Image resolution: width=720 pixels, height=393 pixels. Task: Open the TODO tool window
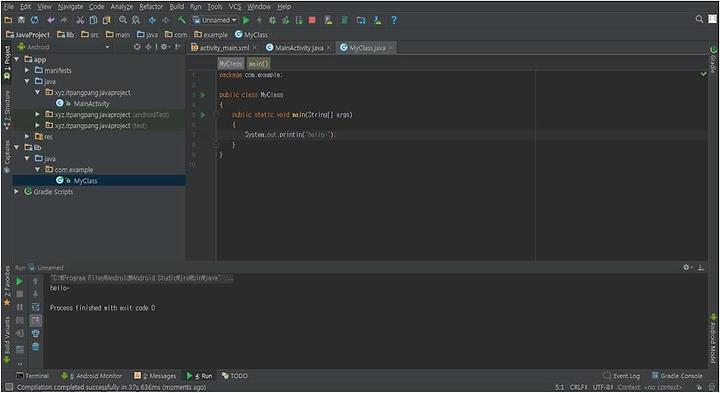pos(235,376)
